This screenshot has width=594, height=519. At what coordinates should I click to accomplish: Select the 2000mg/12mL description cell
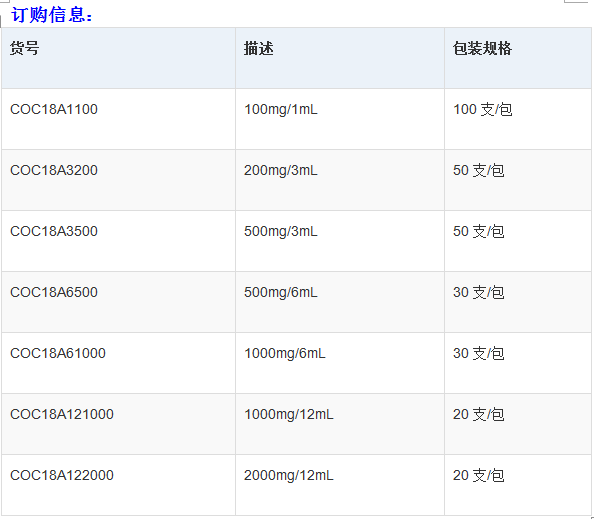[340, 485]
